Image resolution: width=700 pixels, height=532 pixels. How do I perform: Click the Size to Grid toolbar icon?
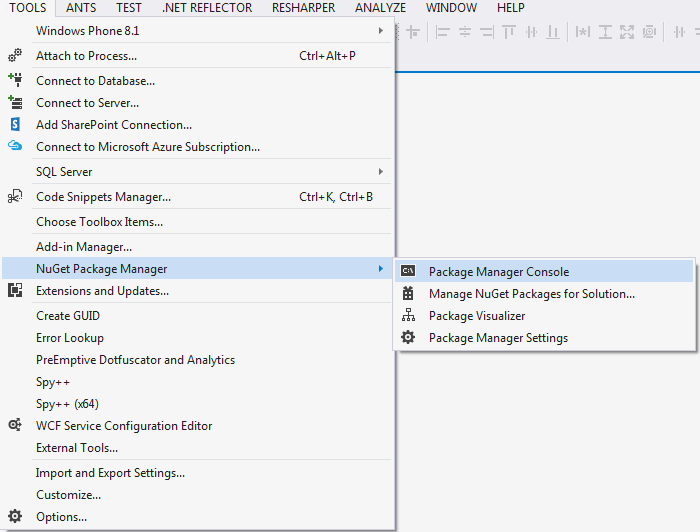pos(649,32)
